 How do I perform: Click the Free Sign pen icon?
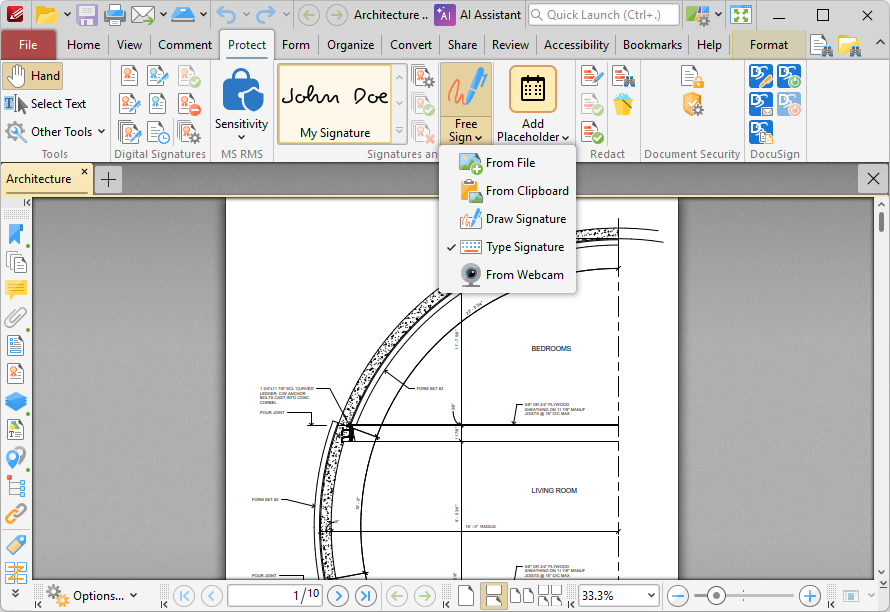466,89
